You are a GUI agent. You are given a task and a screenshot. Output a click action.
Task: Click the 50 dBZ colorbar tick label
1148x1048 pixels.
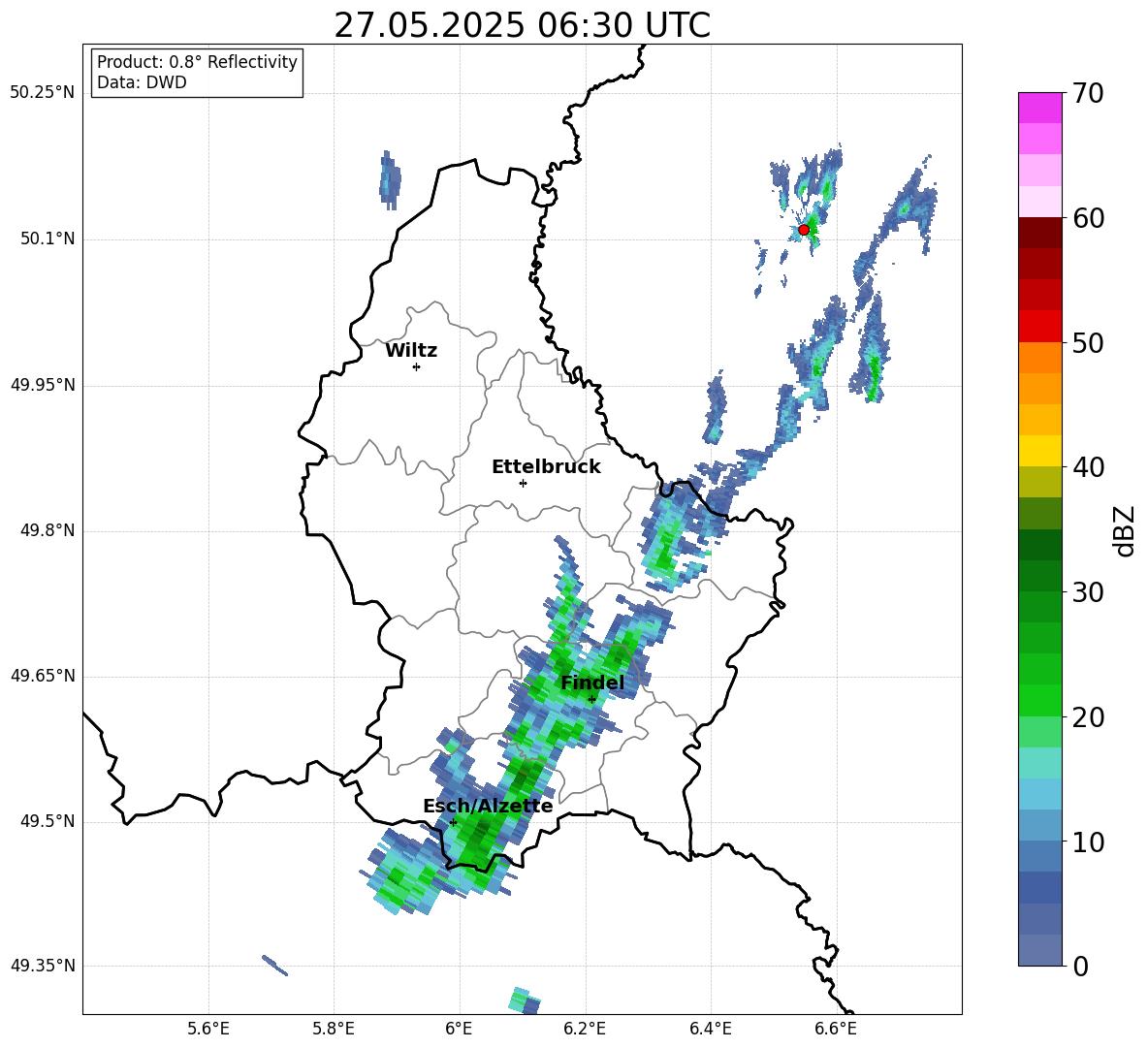click(x=1088, y=343)
